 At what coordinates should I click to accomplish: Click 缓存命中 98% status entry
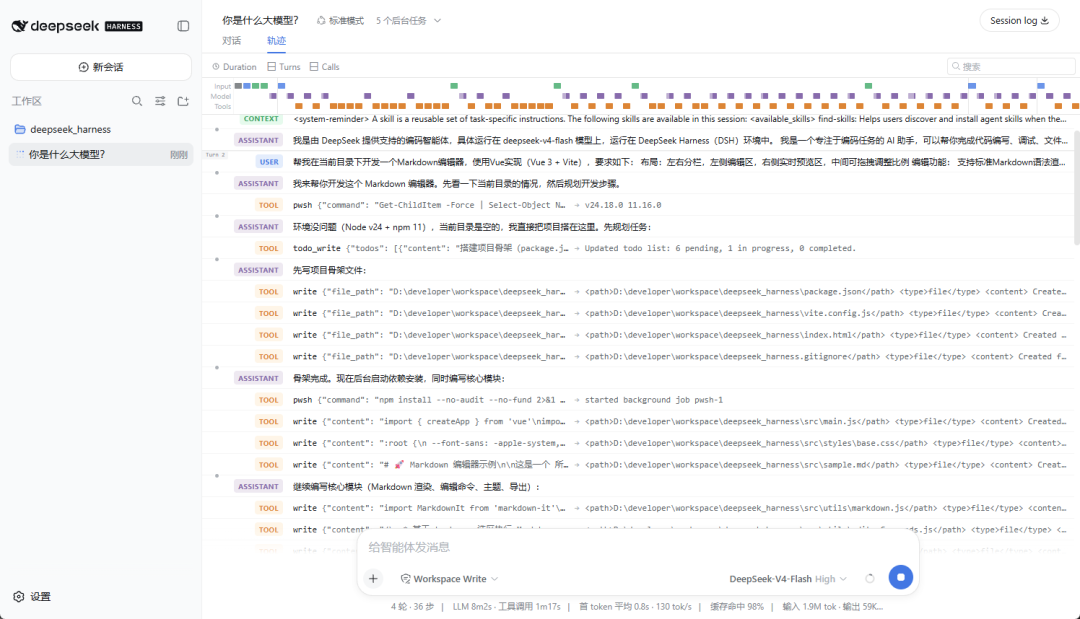737,607
